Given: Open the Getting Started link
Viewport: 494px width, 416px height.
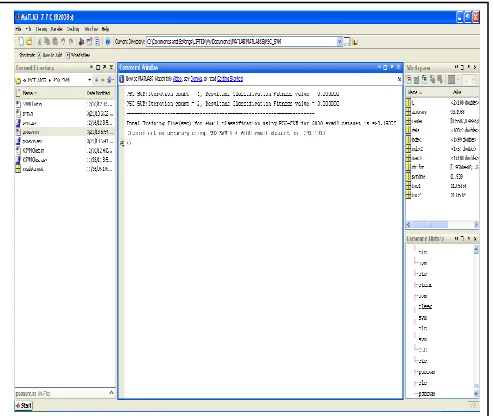Looking at the screenshot, I should point(230,79).
